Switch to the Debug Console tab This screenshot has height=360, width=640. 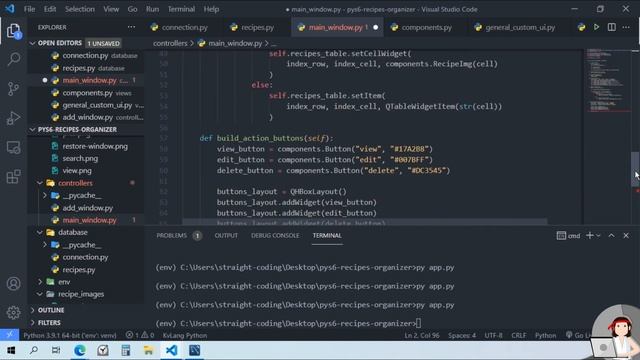pos(275,236)
